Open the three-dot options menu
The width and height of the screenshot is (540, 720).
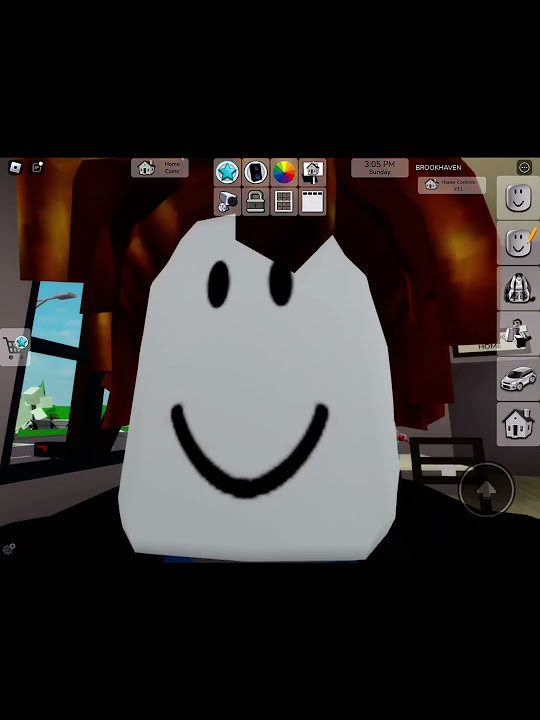coord(524,167)
